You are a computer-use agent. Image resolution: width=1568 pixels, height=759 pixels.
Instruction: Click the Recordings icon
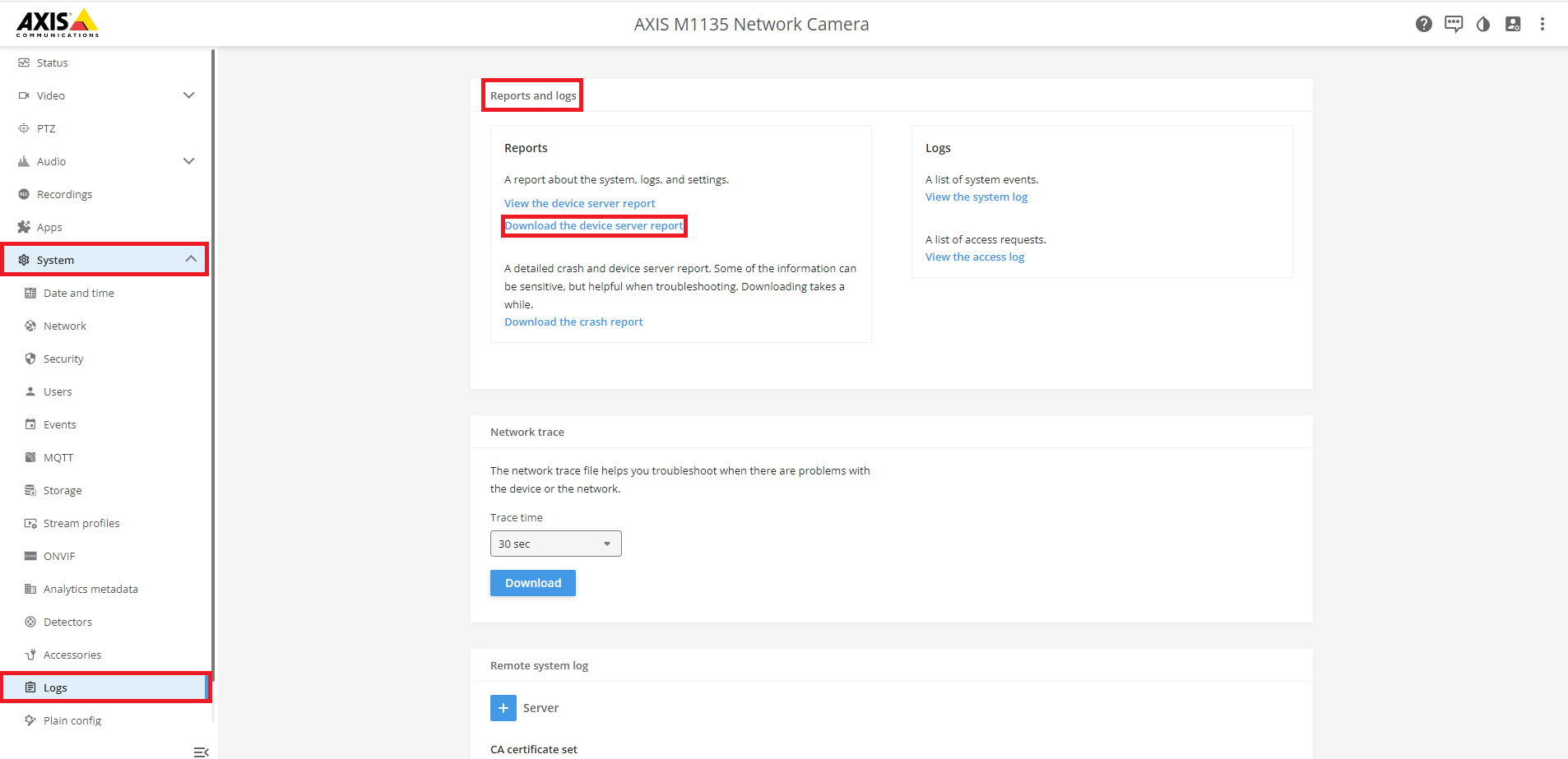pyautogui.click(x=24, y=194)
